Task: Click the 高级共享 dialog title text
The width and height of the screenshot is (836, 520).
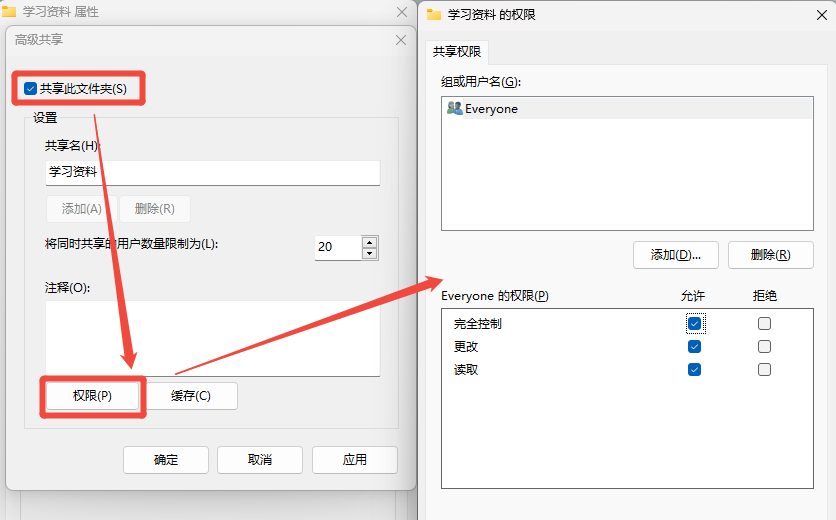Action: click(39, 39)
